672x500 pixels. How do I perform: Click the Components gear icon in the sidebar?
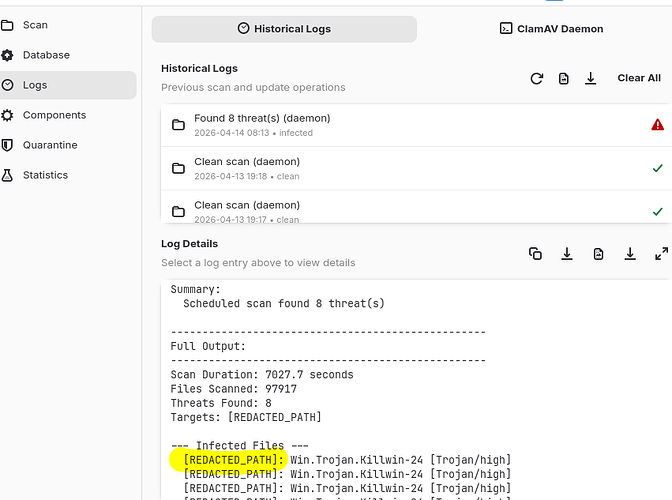click(7, 115)
